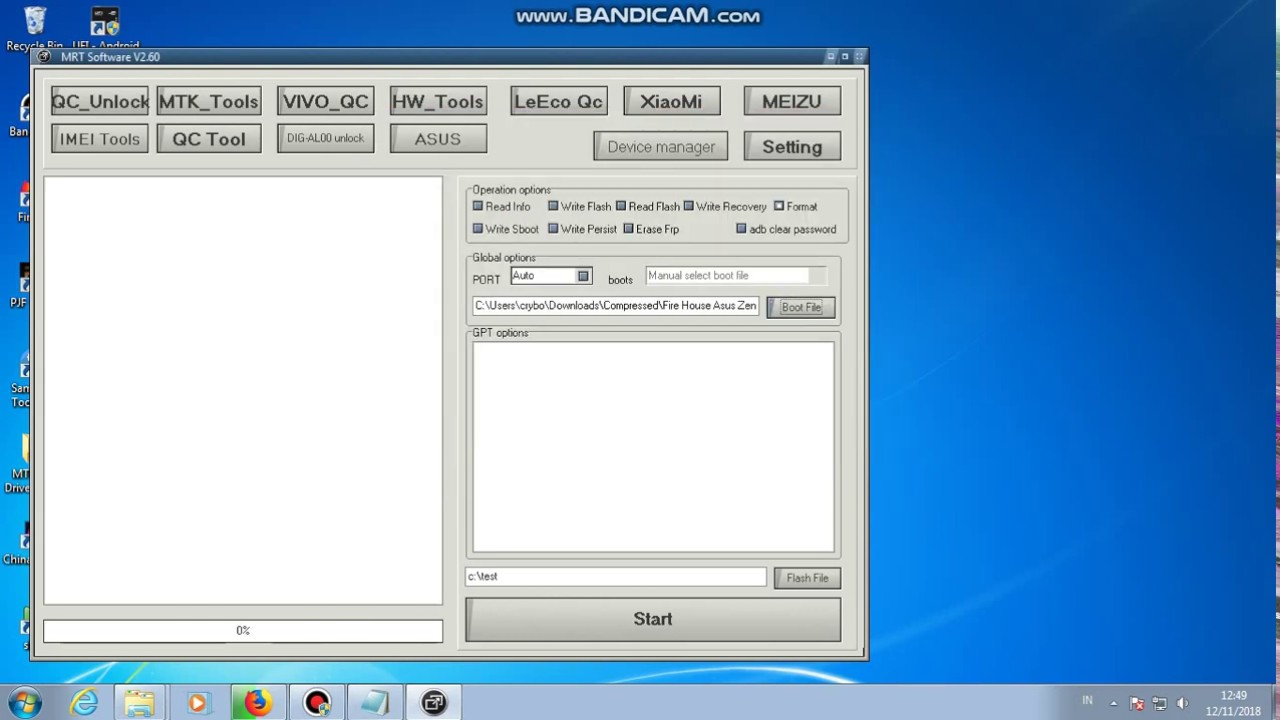1280x720 pixels.
Task: Switch to the XiaoMi module
Action: [x=671, y=101]
